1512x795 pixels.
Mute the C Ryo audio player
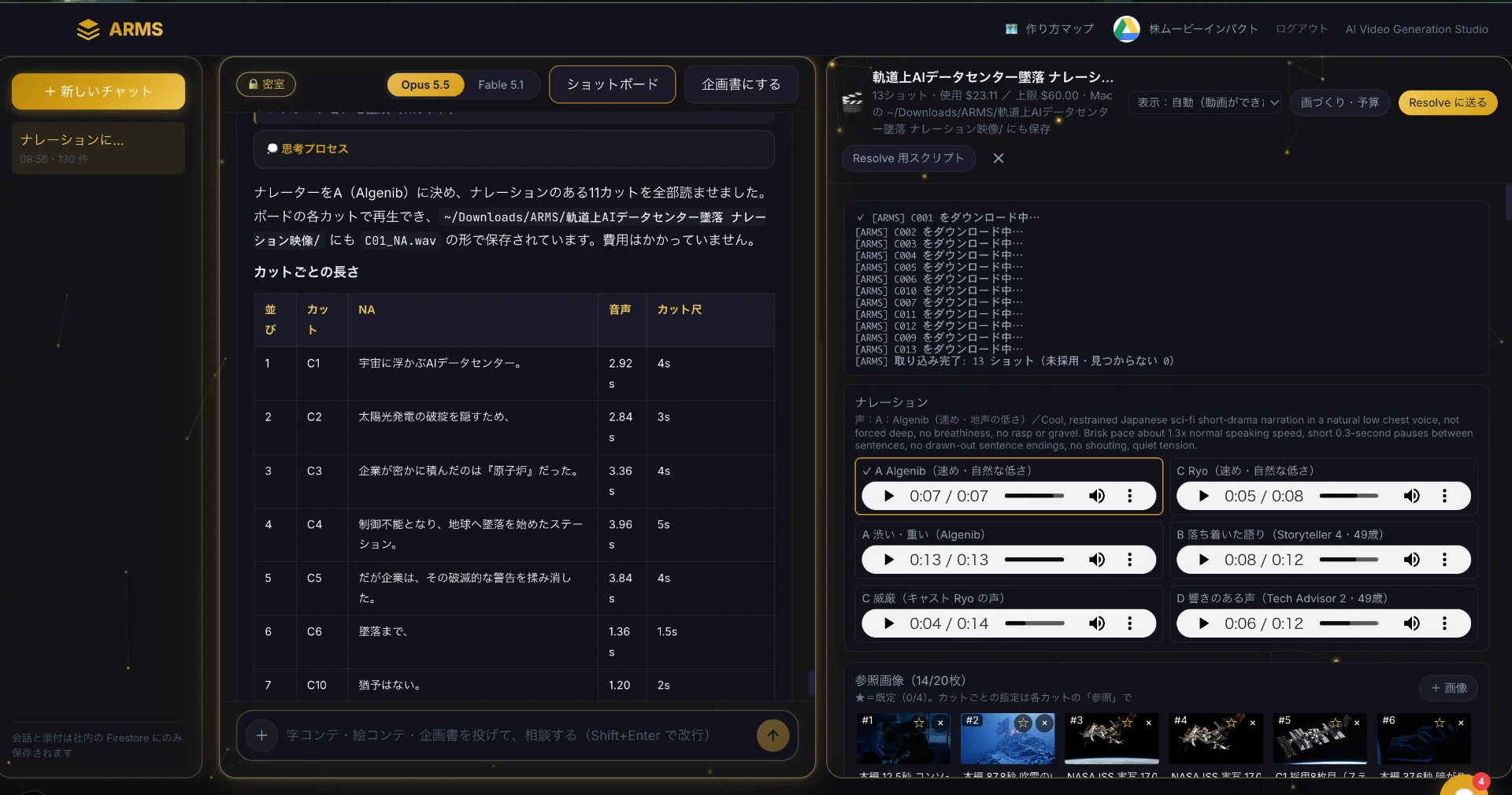click(1412, 496)
